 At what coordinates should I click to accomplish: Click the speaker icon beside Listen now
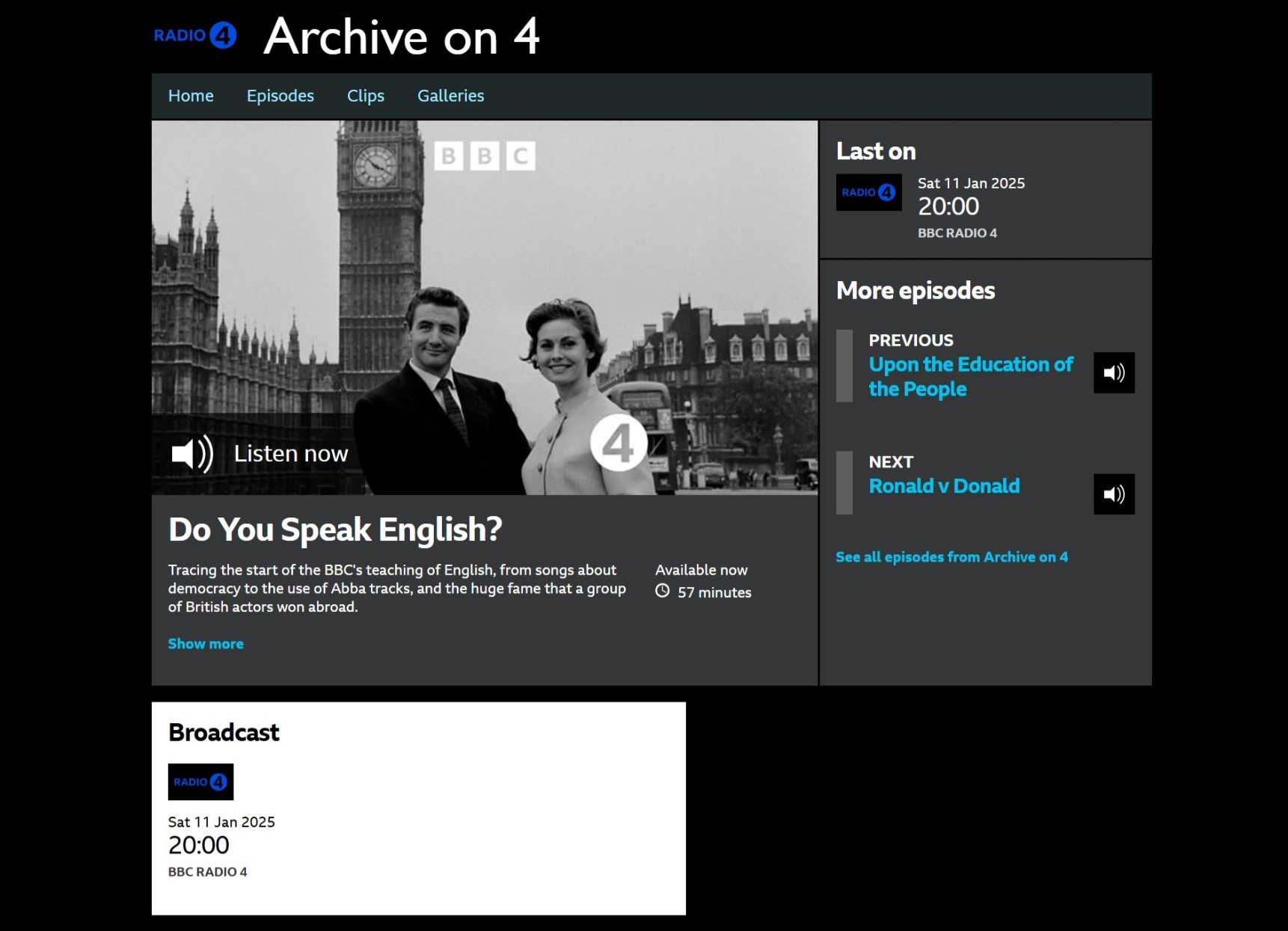click(192, 454)
